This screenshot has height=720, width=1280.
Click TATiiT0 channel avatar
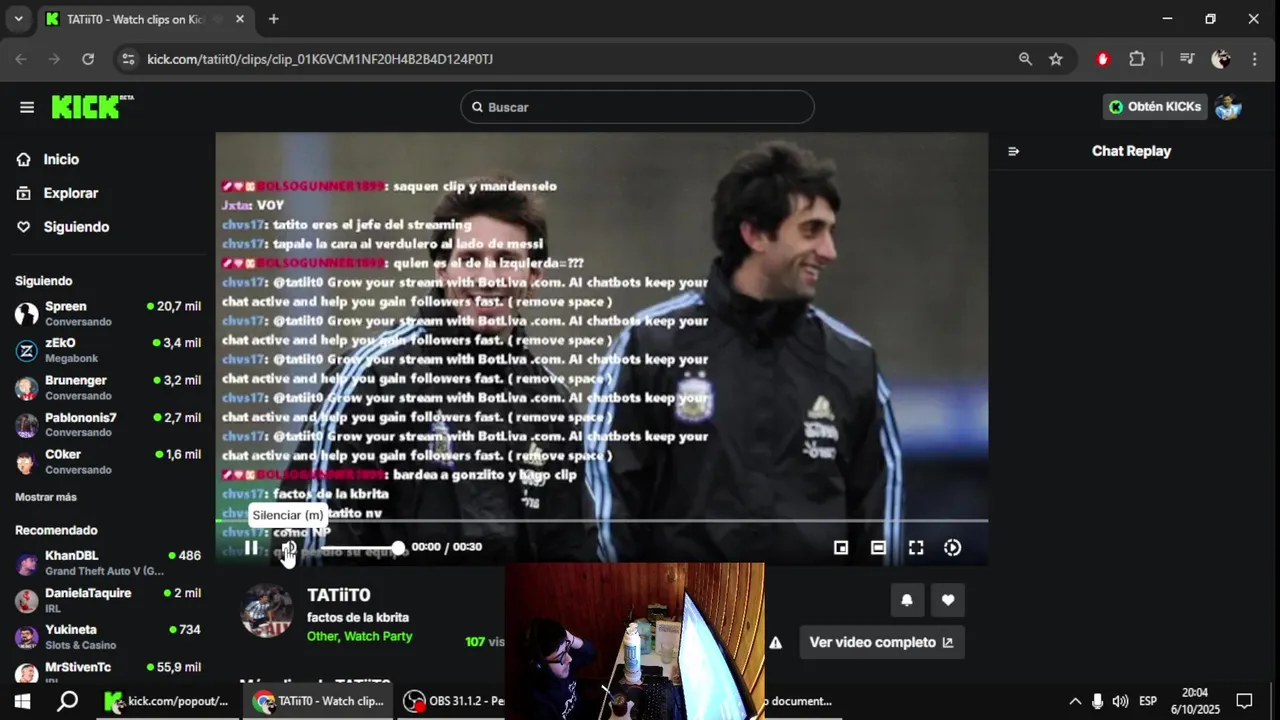click(x=267, y=611)
